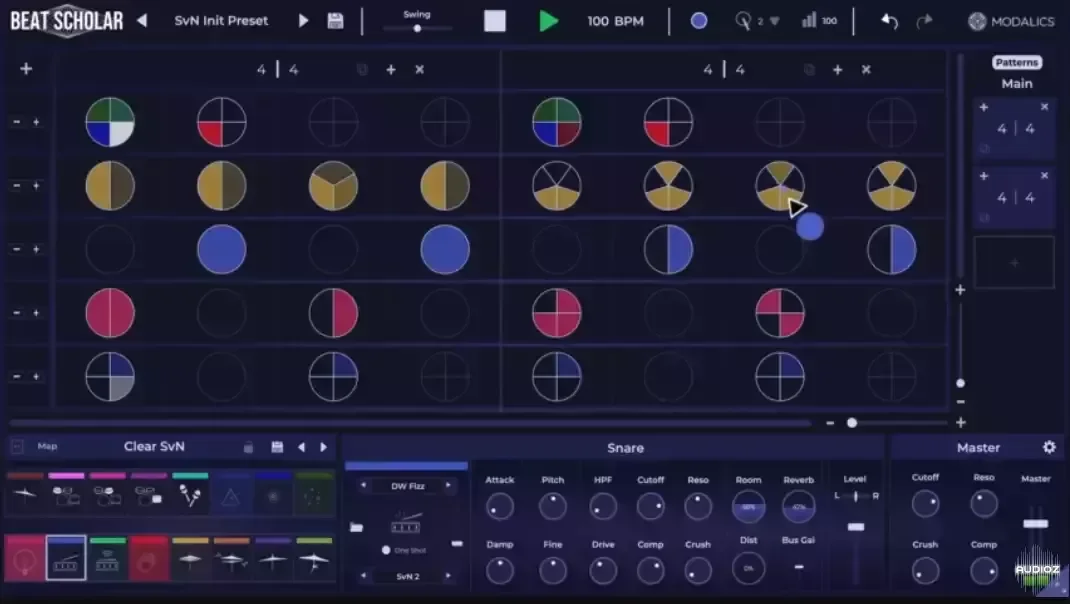Load the previous kit with the arrow beside Clear SvN
The image size is (1070, 604).
pos(302,447)
